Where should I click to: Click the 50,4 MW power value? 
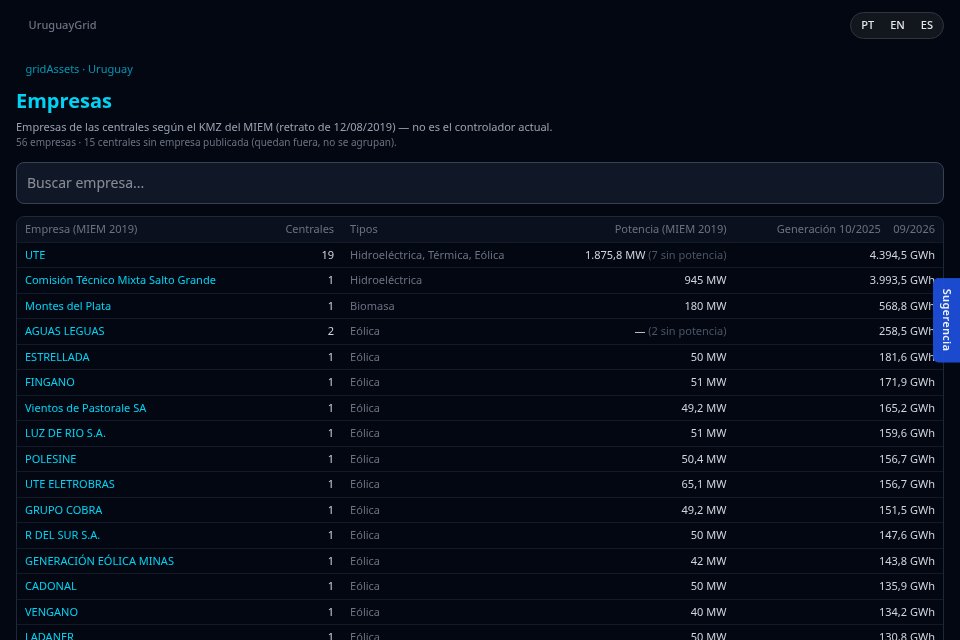click(704, 459)
